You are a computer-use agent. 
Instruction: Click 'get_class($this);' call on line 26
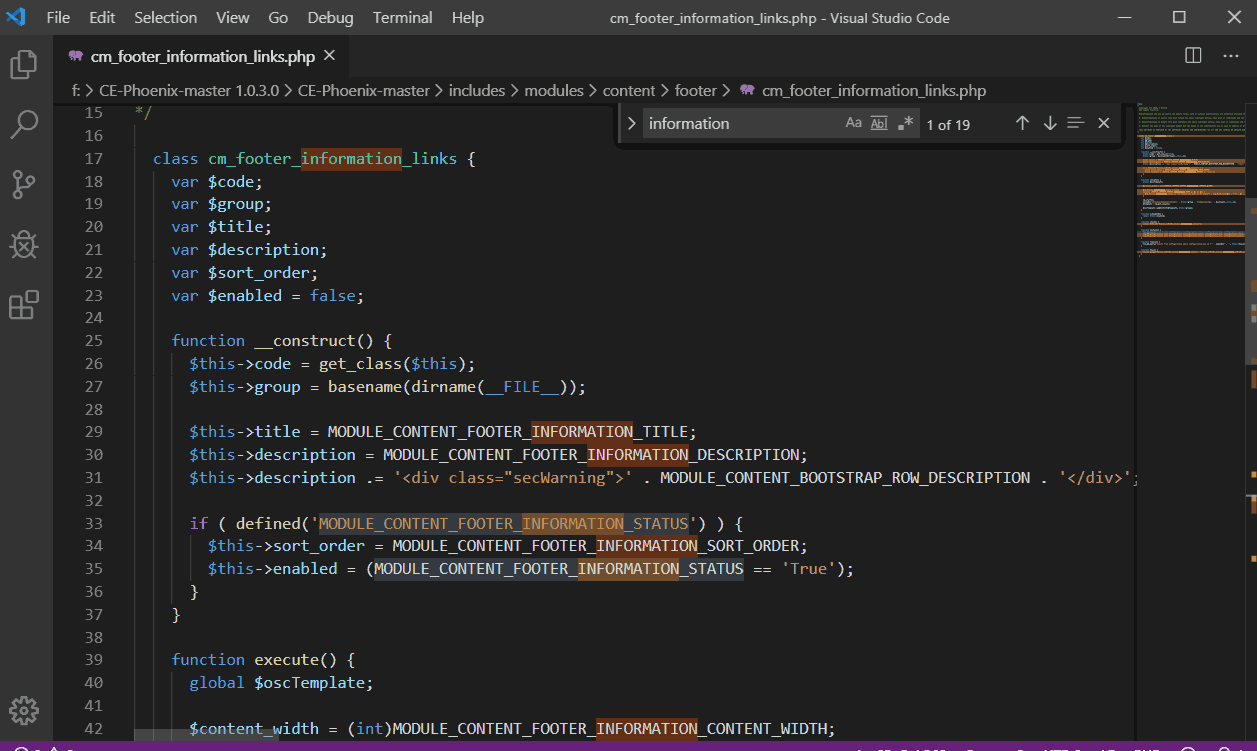point(397,363)
